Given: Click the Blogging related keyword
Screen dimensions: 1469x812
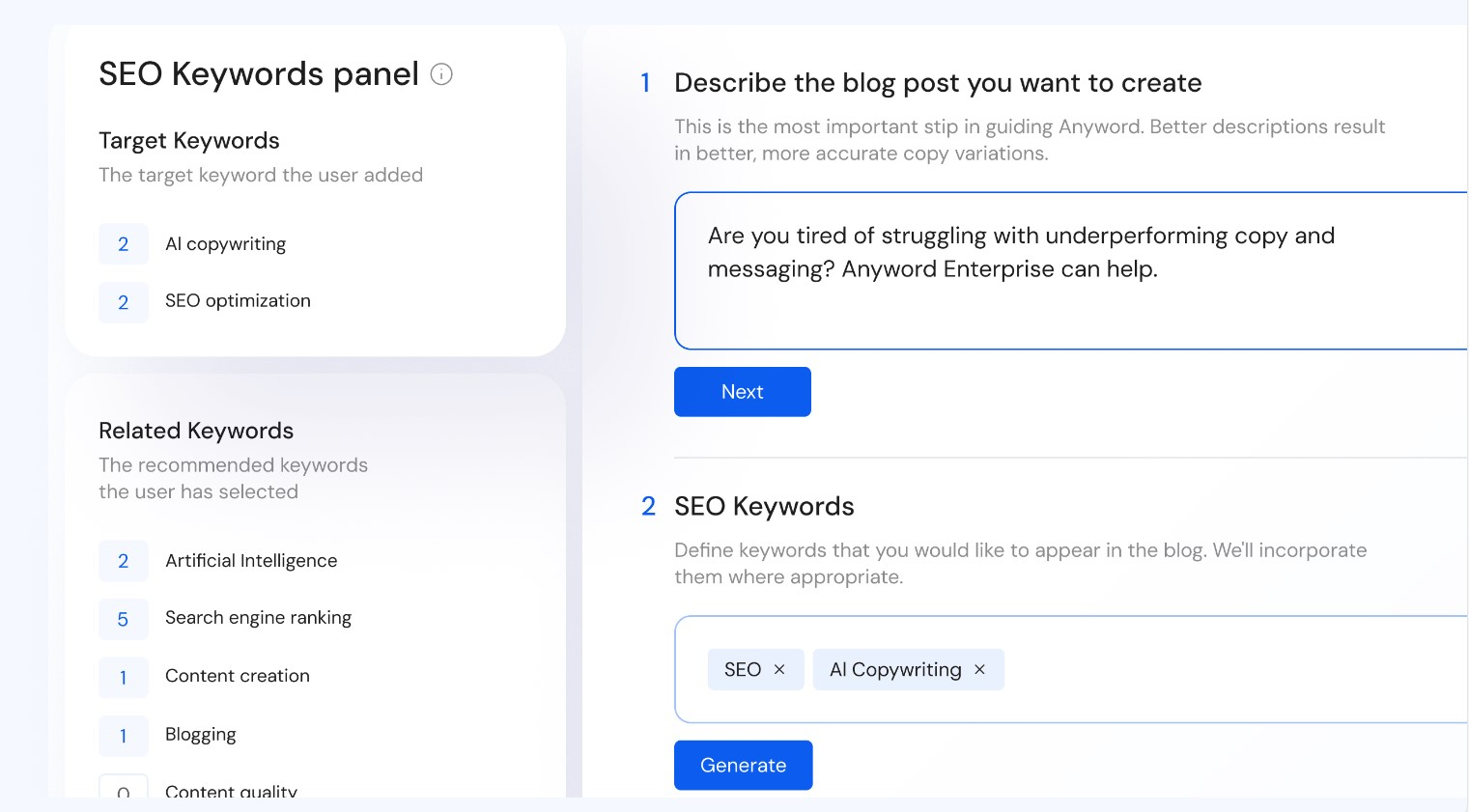Looking at the screenshot, I should [x=201, y=735].
